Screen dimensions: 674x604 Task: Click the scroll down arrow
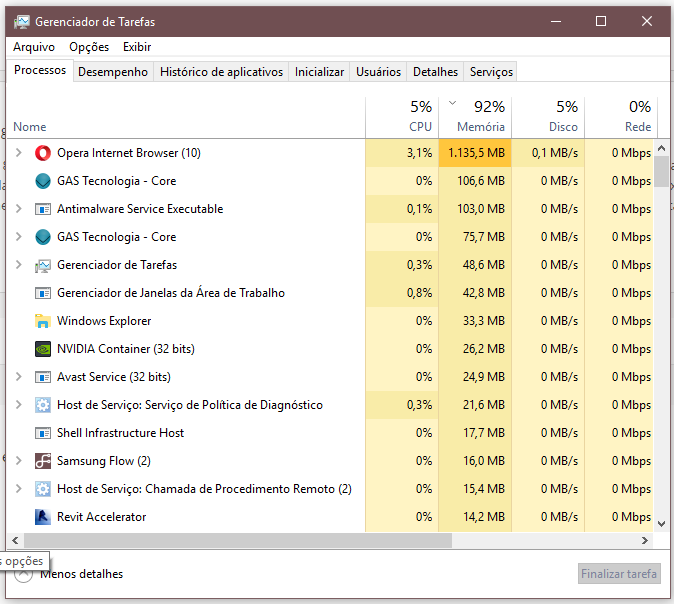click(662, 524)
